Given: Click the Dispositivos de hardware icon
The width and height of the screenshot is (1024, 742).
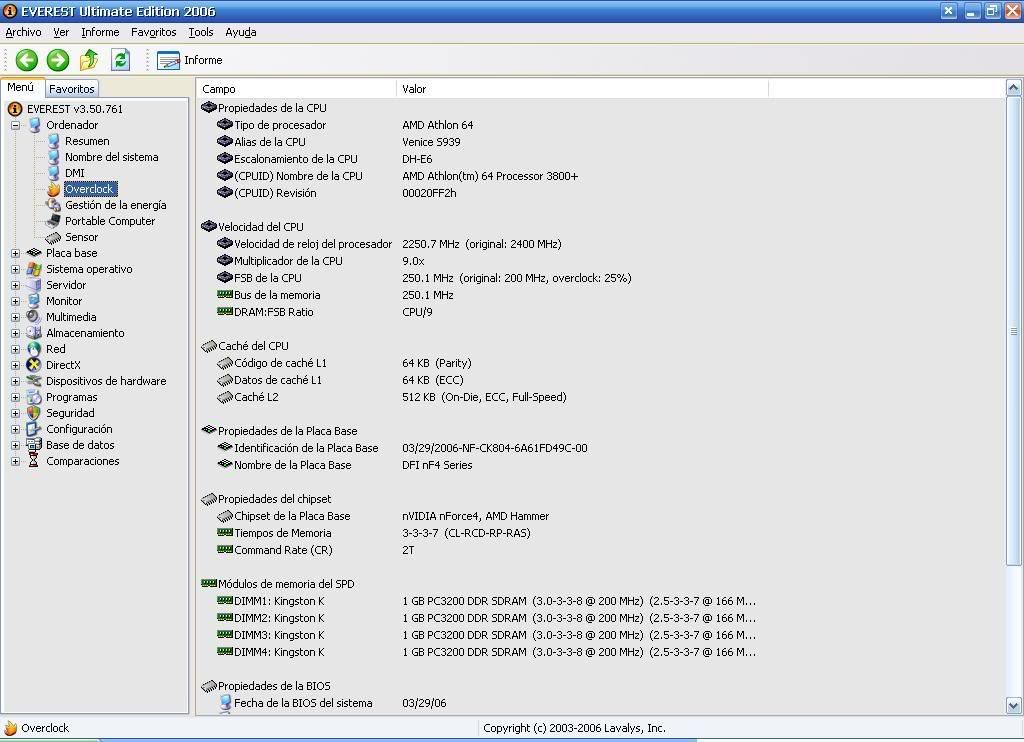Looking at the screenshot, I should tap(34, 381).
